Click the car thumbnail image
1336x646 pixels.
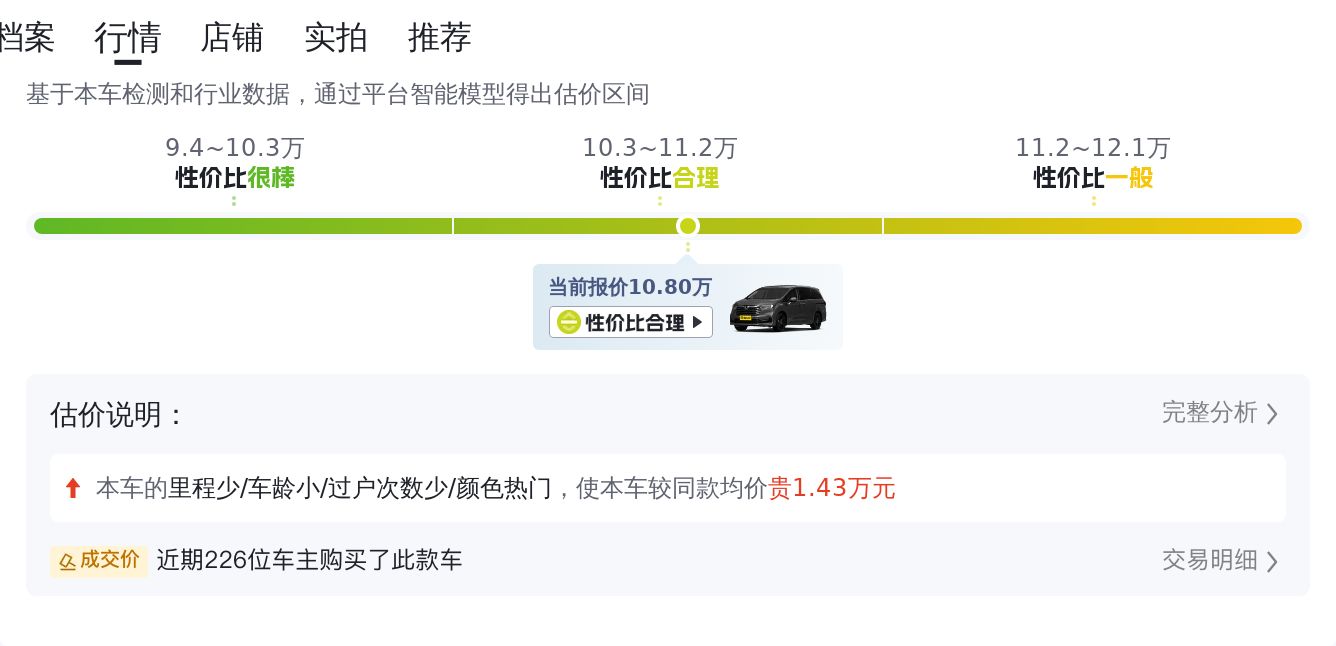[x=778, y=308]
